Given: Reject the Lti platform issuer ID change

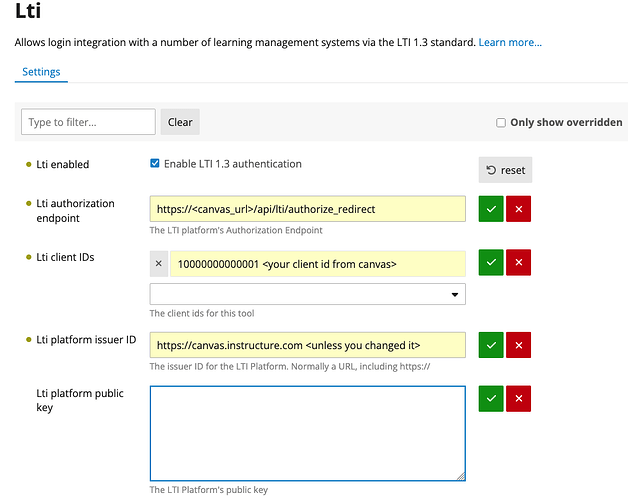Looking at the screenshot, I should pyautogui.click(x=518, y=345).
